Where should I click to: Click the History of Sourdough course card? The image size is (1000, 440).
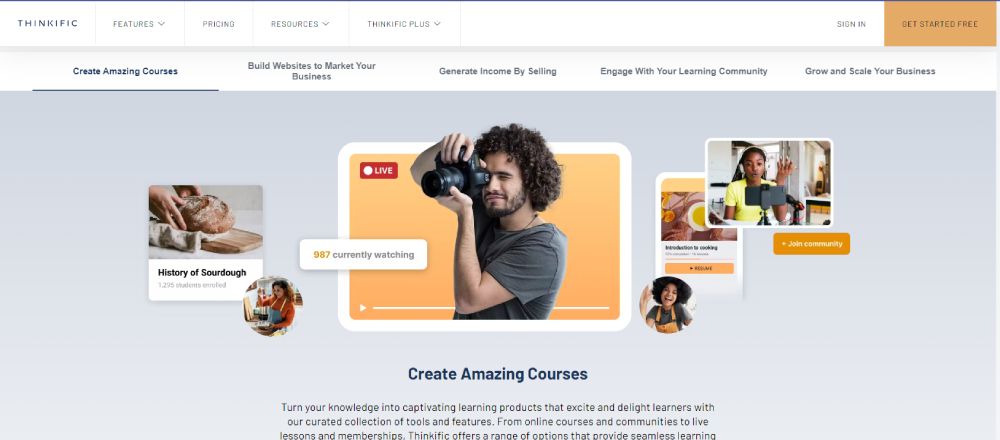click(x=205, y=243)
